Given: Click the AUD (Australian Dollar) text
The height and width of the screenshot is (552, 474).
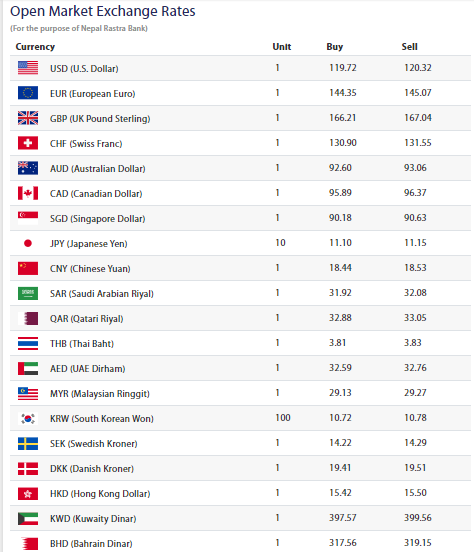Looking at the screenshot, I should [x=98, y=169].
